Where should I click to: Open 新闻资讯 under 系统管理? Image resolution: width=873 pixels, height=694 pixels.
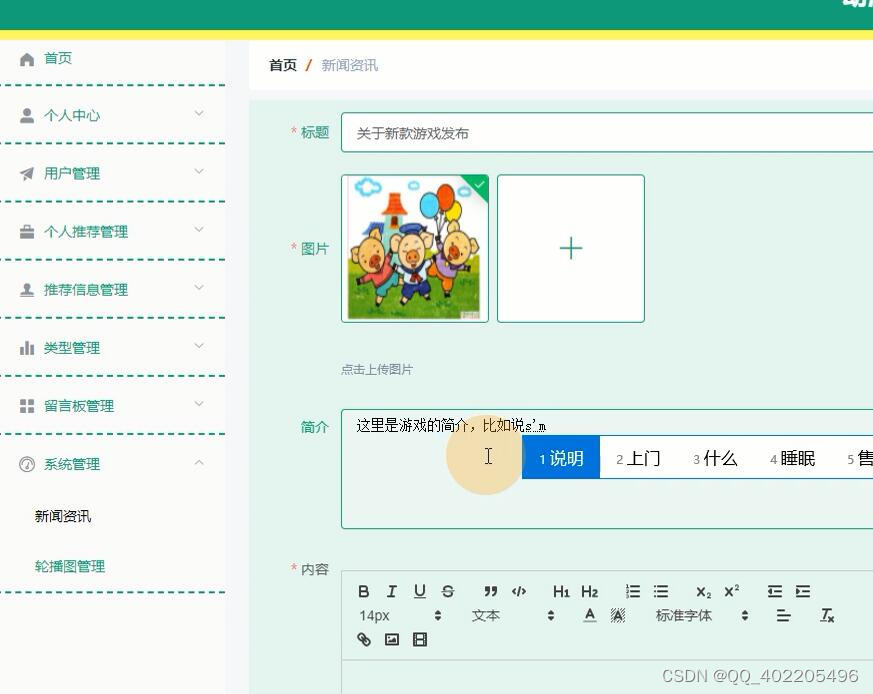(63, 516)
